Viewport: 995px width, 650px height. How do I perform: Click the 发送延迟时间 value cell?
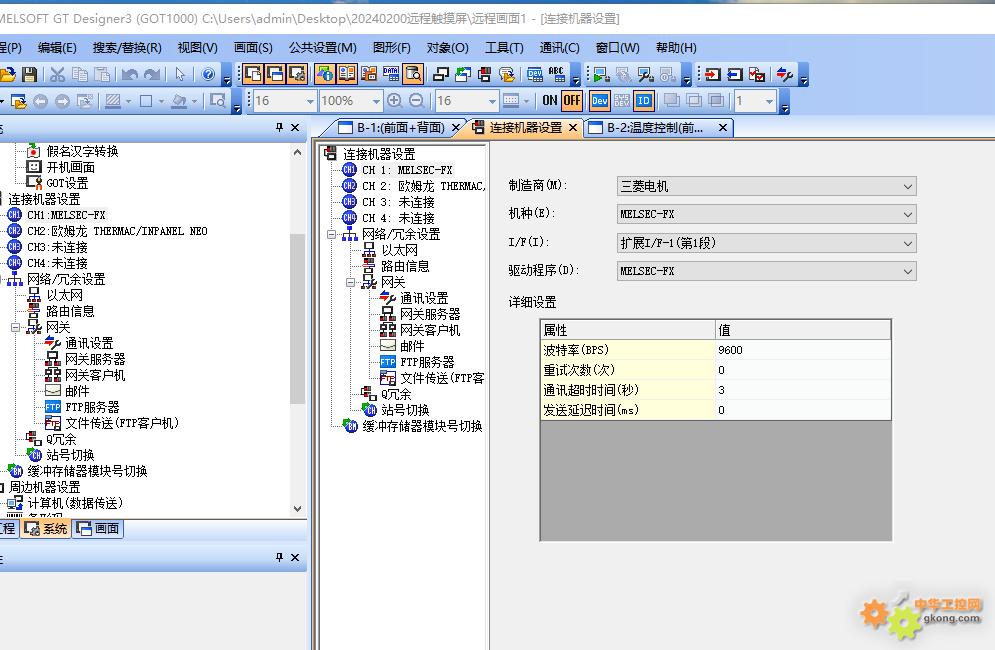click(x=803, y=410)
